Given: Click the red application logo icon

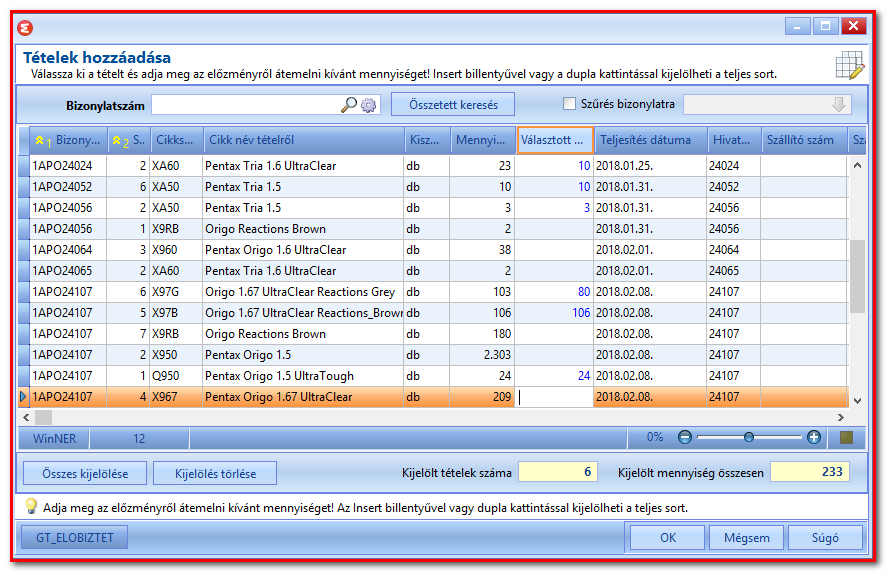Looking at the screenshot, I should point(25,27).
